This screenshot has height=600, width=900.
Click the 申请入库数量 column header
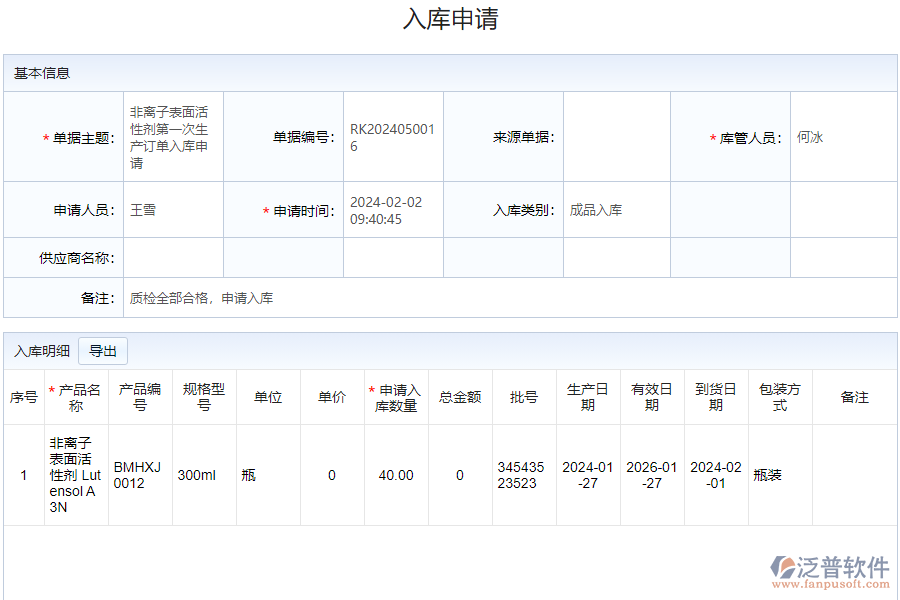(394, 396)
